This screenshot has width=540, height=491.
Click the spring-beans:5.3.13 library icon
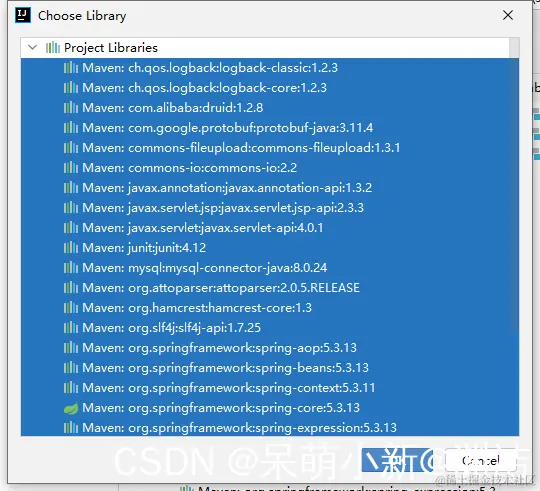[71, 368]
